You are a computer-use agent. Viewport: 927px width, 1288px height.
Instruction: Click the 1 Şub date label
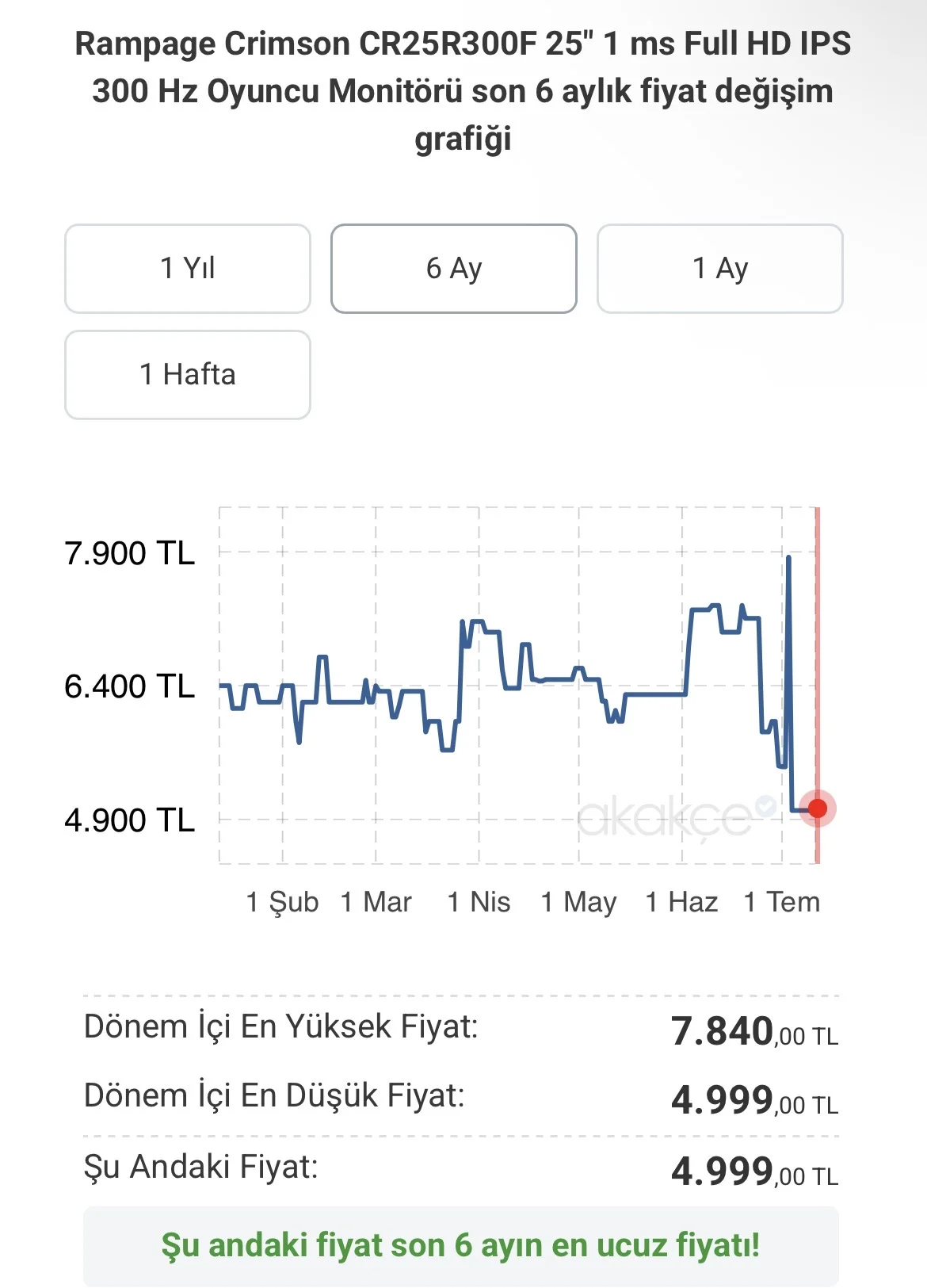pos(282,903)
